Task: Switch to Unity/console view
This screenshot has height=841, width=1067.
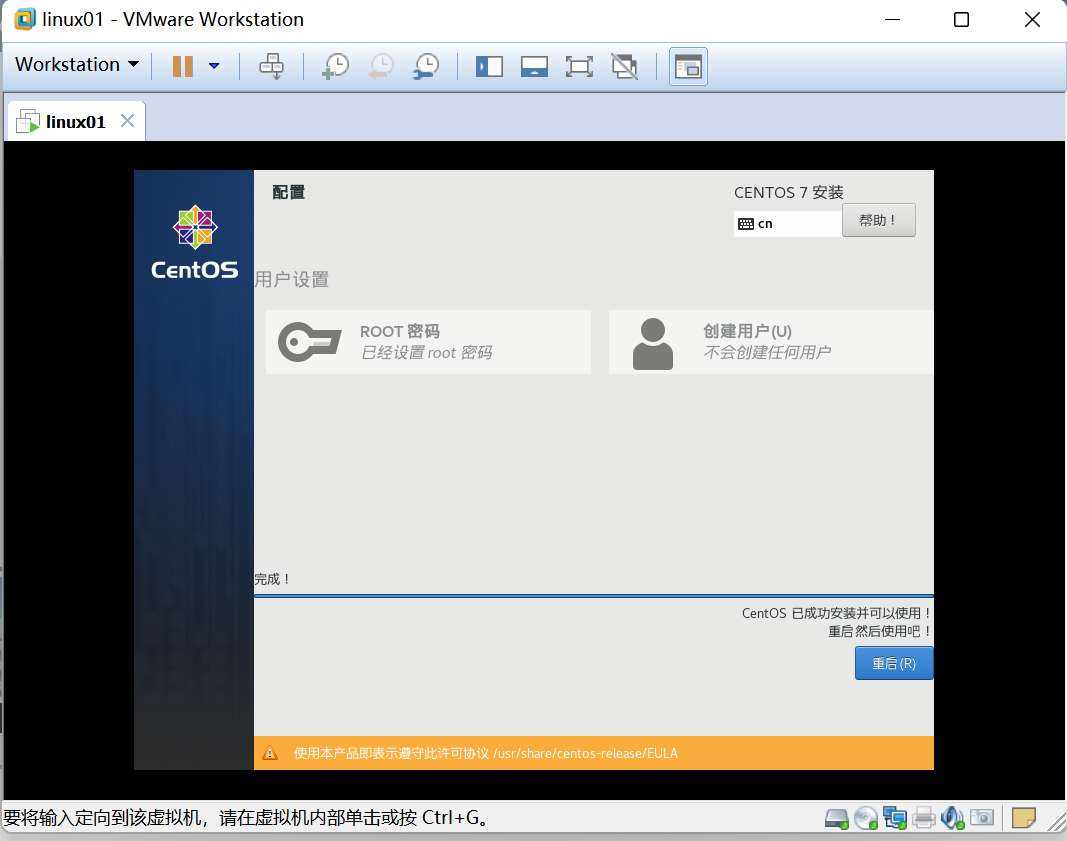Action: pyautogui.click(x=688, y=67)
